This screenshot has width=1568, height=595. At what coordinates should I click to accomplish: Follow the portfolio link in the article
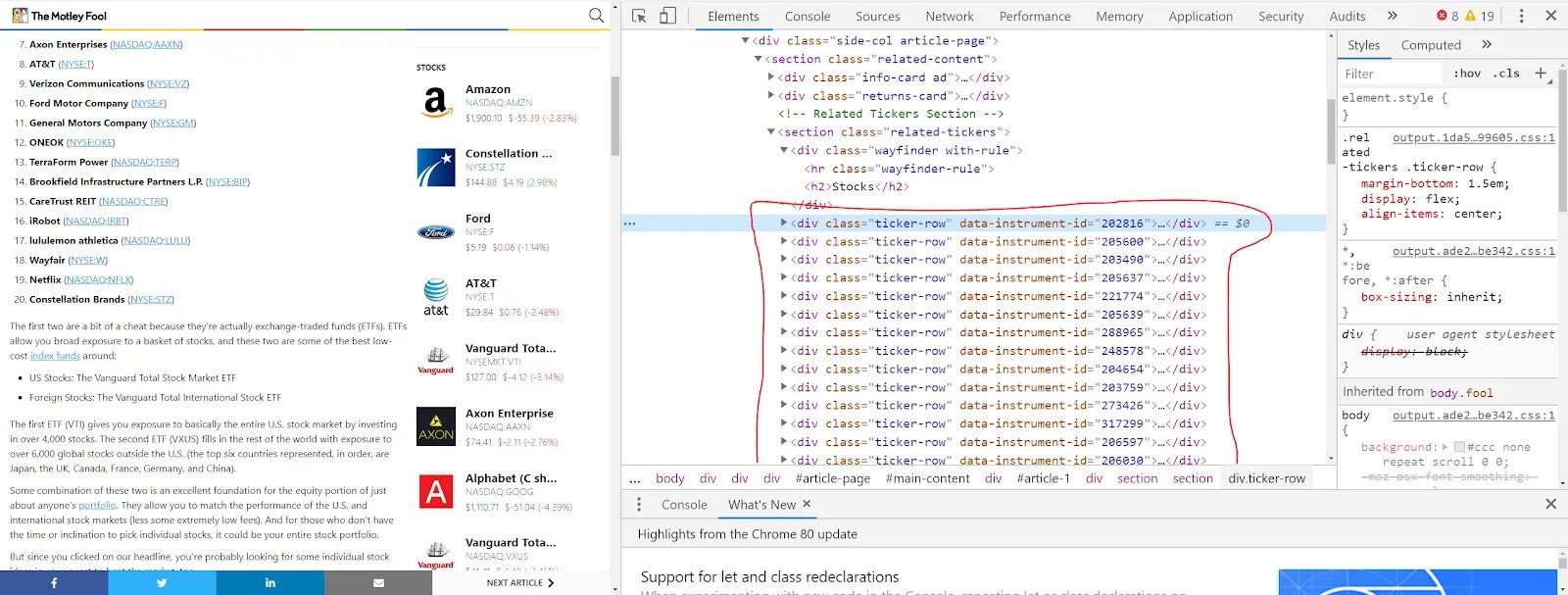[97, 505]
